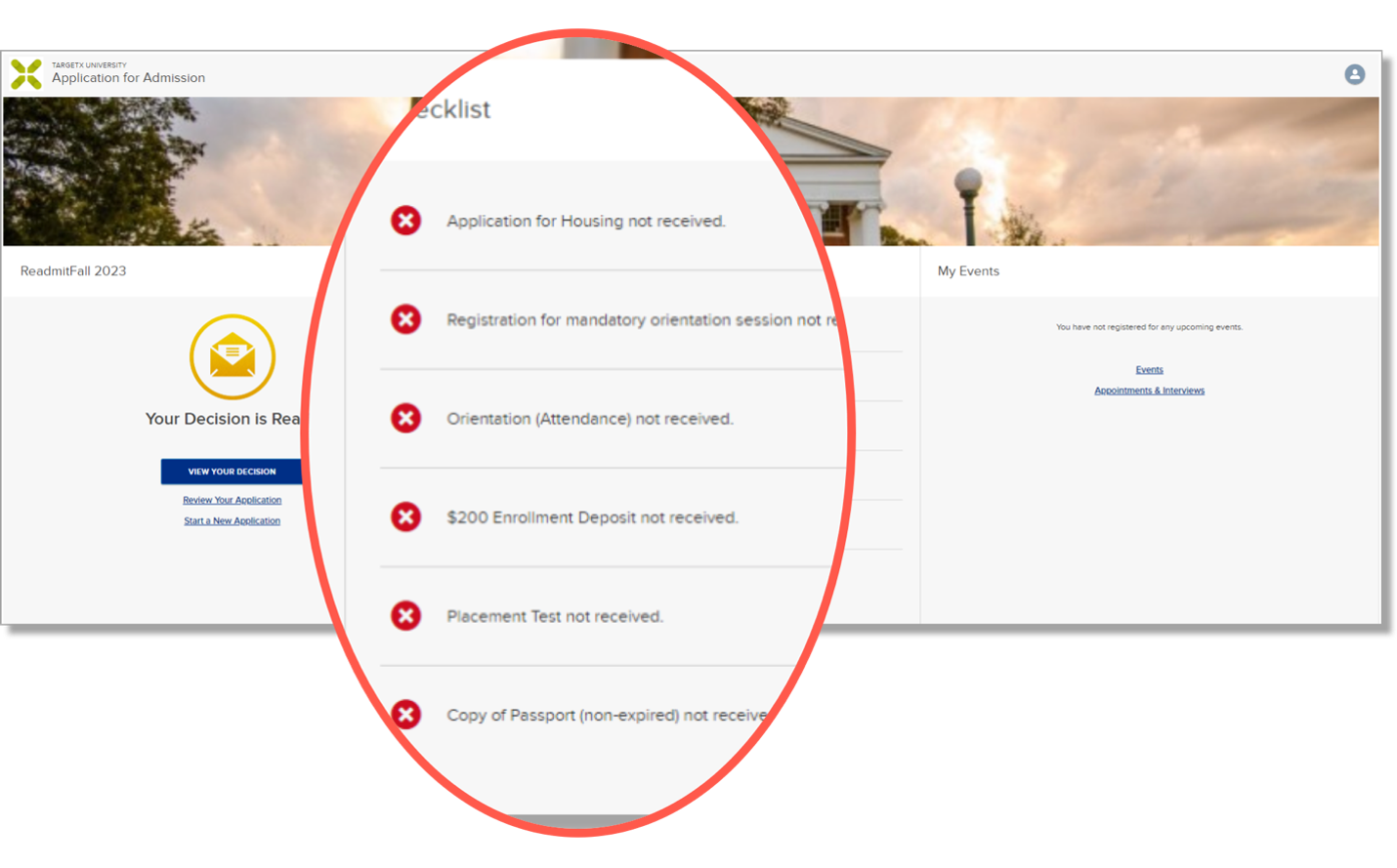Viewport: 1397px width, 868px height.
Task: Select the Application for Housing checklist text
Action: pyautogui.click(x=585, y=222)
